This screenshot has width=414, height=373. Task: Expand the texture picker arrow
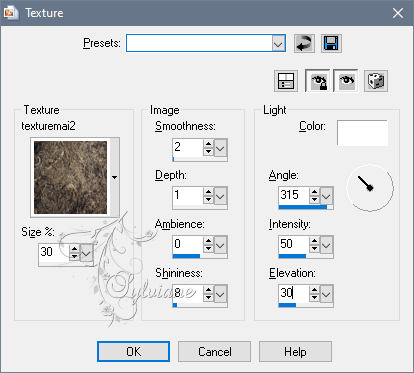pos(115,177)
